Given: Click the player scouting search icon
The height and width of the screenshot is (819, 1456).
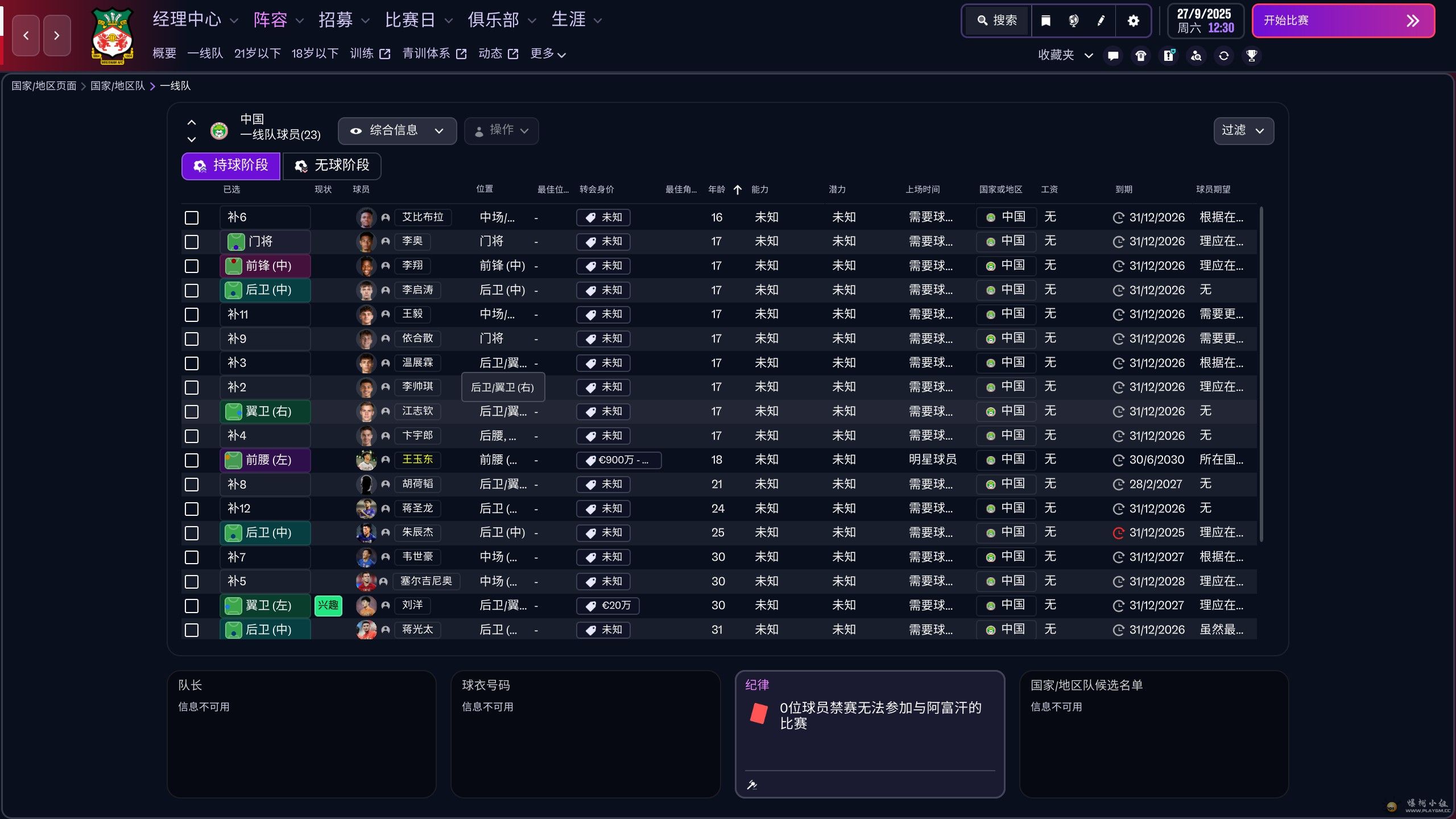Looking at the screenshot, I should 1196,55.
